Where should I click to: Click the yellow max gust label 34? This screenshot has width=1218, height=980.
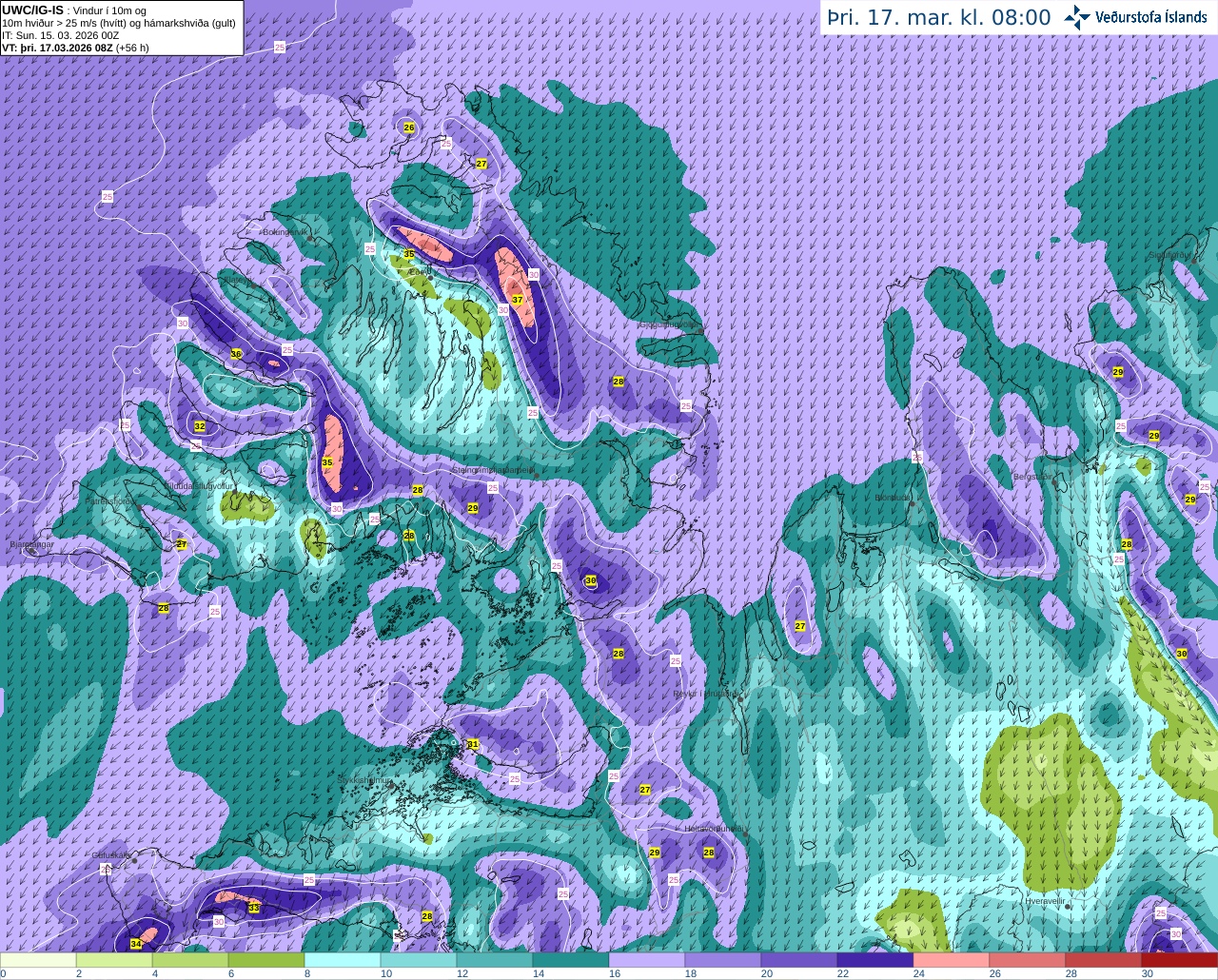136,944
